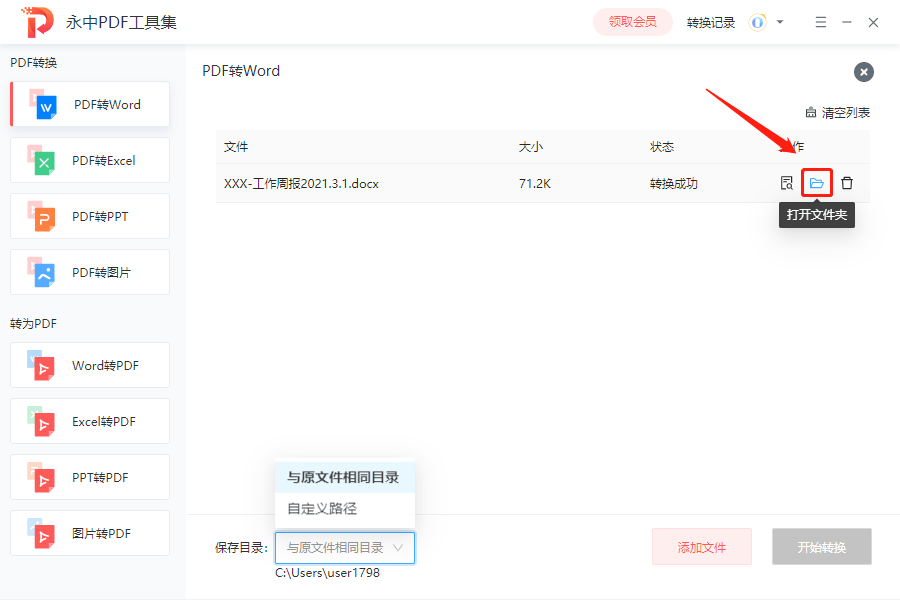The image size is (900, 600).
Task: Click the 添加文件 button
Action: click(701, 547)
